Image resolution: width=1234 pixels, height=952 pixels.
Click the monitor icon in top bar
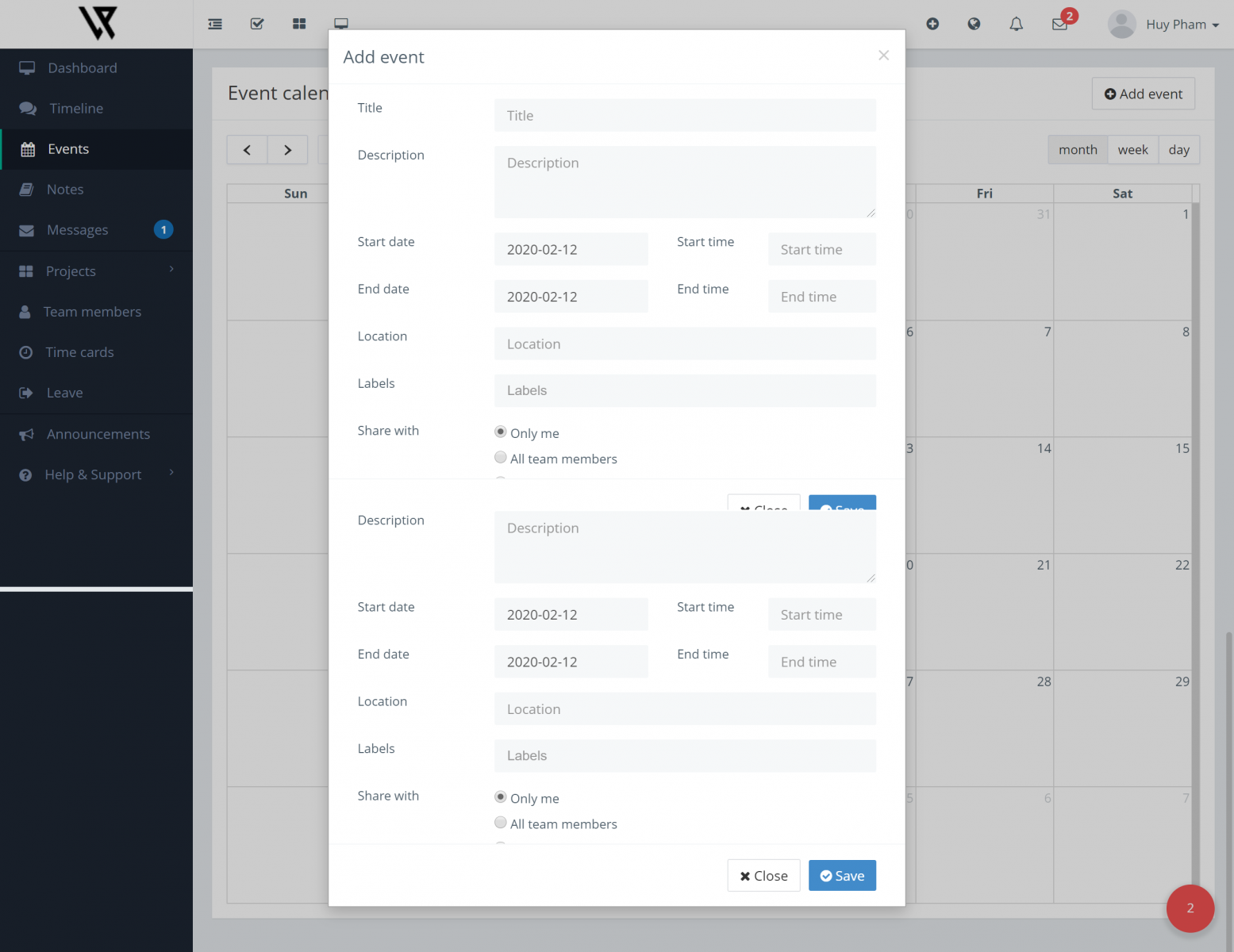click(341, 24)
